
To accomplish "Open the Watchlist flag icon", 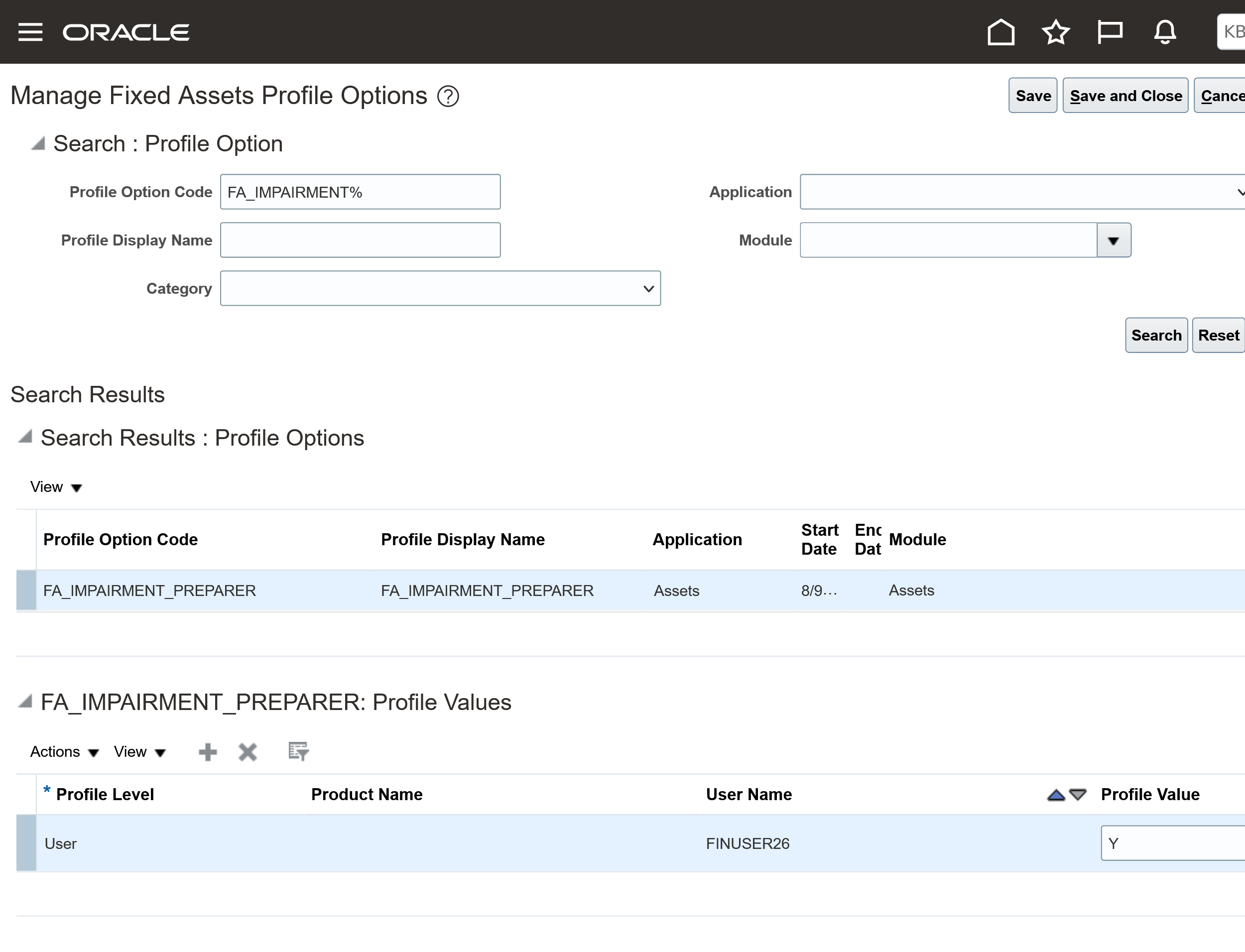I will coord(1110,32).
